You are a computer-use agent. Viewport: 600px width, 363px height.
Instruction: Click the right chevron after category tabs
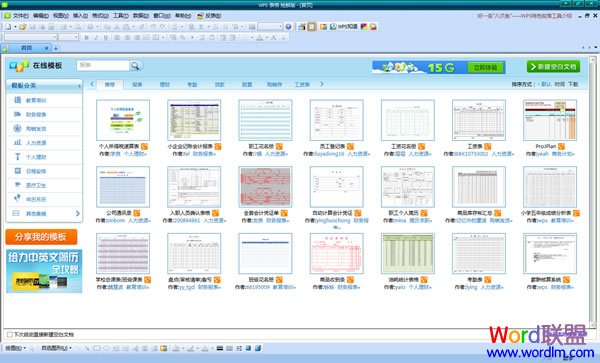coord(322,84)
